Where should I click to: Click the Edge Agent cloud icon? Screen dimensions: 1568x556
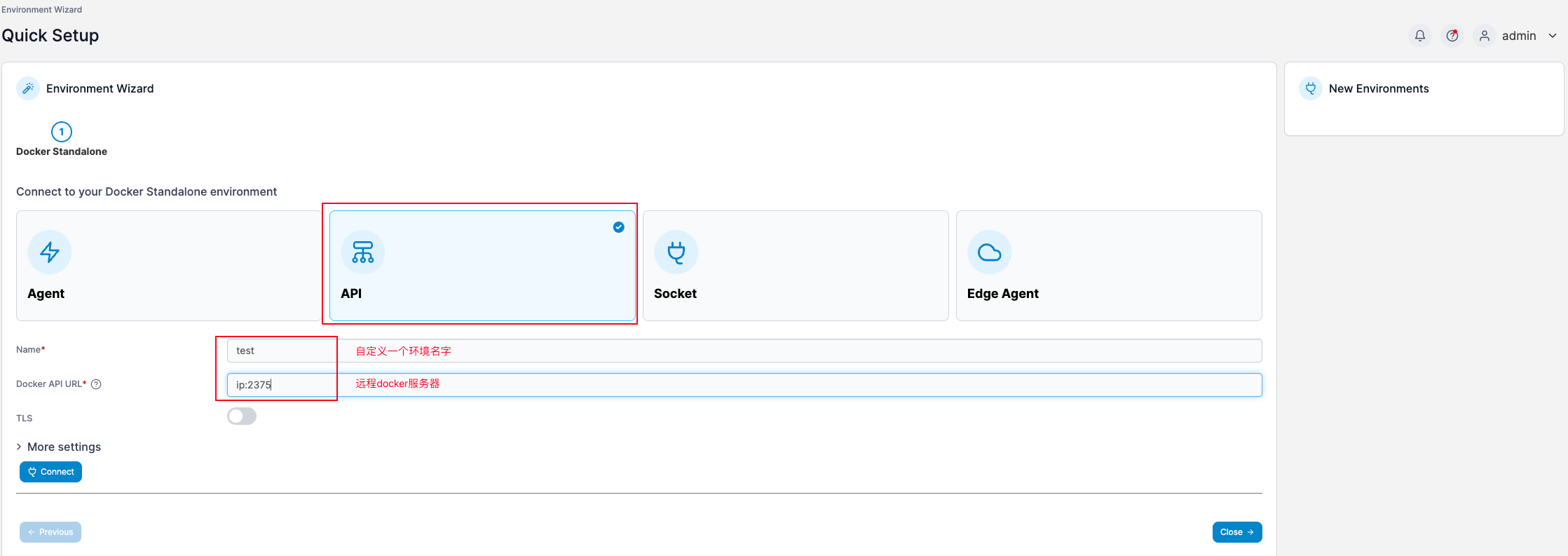tap(990, 252)
